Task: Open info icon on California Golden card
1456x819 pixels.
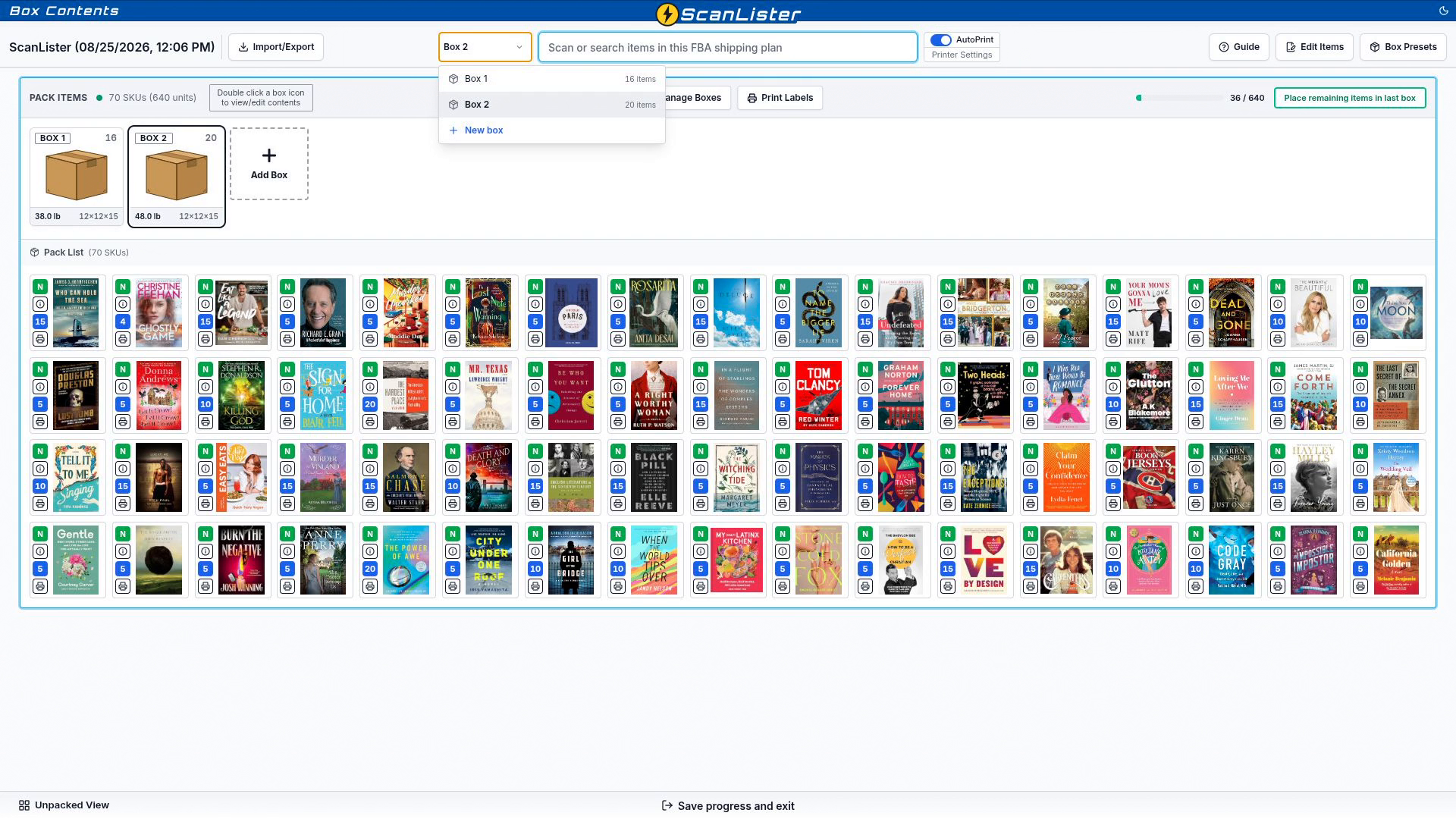Action: (1360, 551)
